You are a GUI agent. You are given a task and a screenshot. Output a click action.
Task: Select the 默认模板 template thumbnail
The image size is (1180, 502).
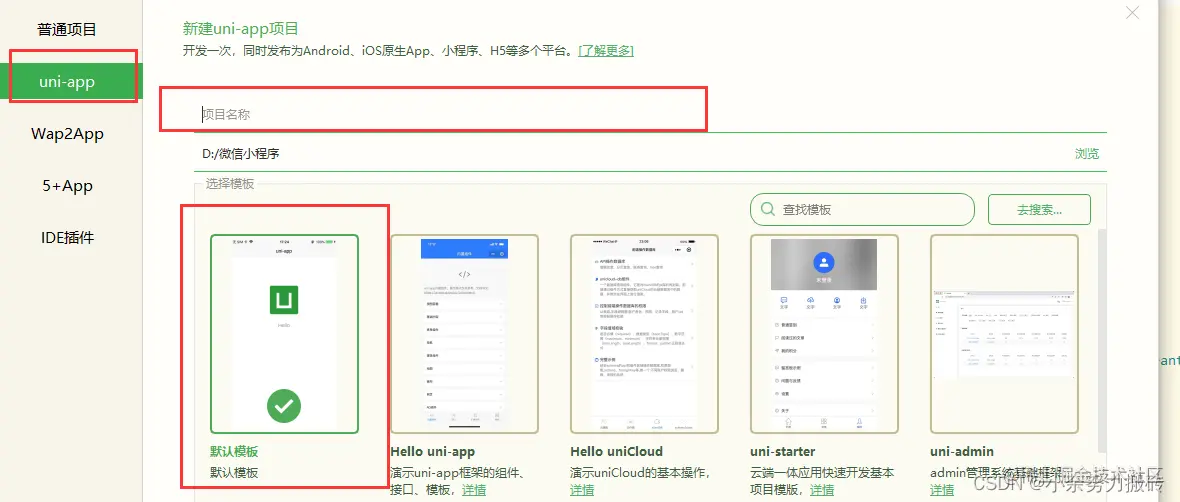tap(284, 334)
